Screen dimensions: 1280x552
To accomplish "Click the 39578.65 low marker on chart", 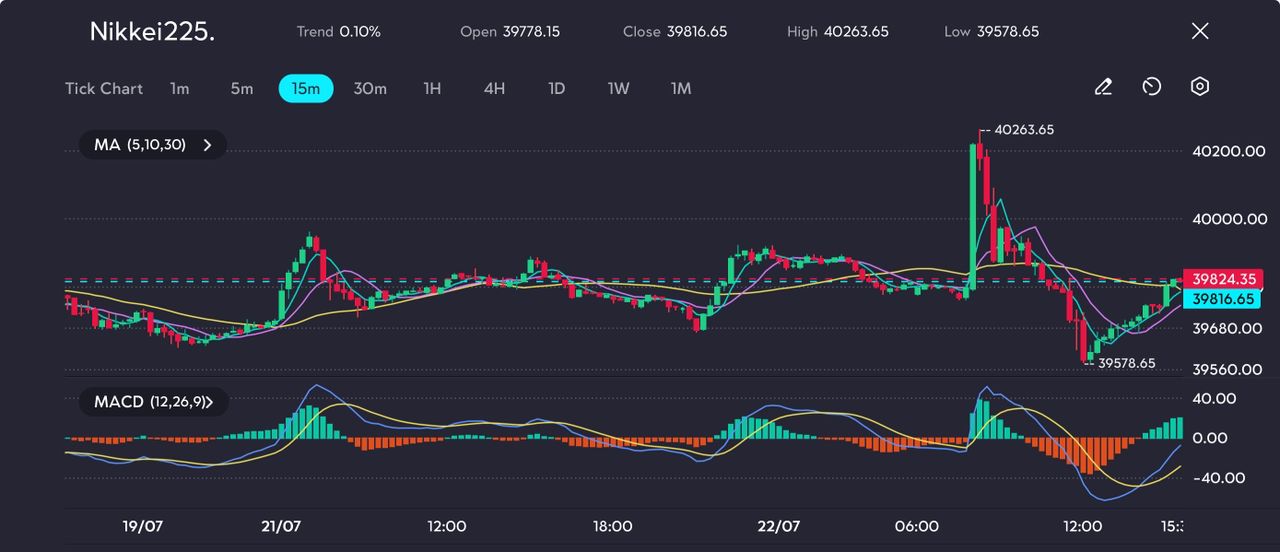I will (x=1125, y=363).
